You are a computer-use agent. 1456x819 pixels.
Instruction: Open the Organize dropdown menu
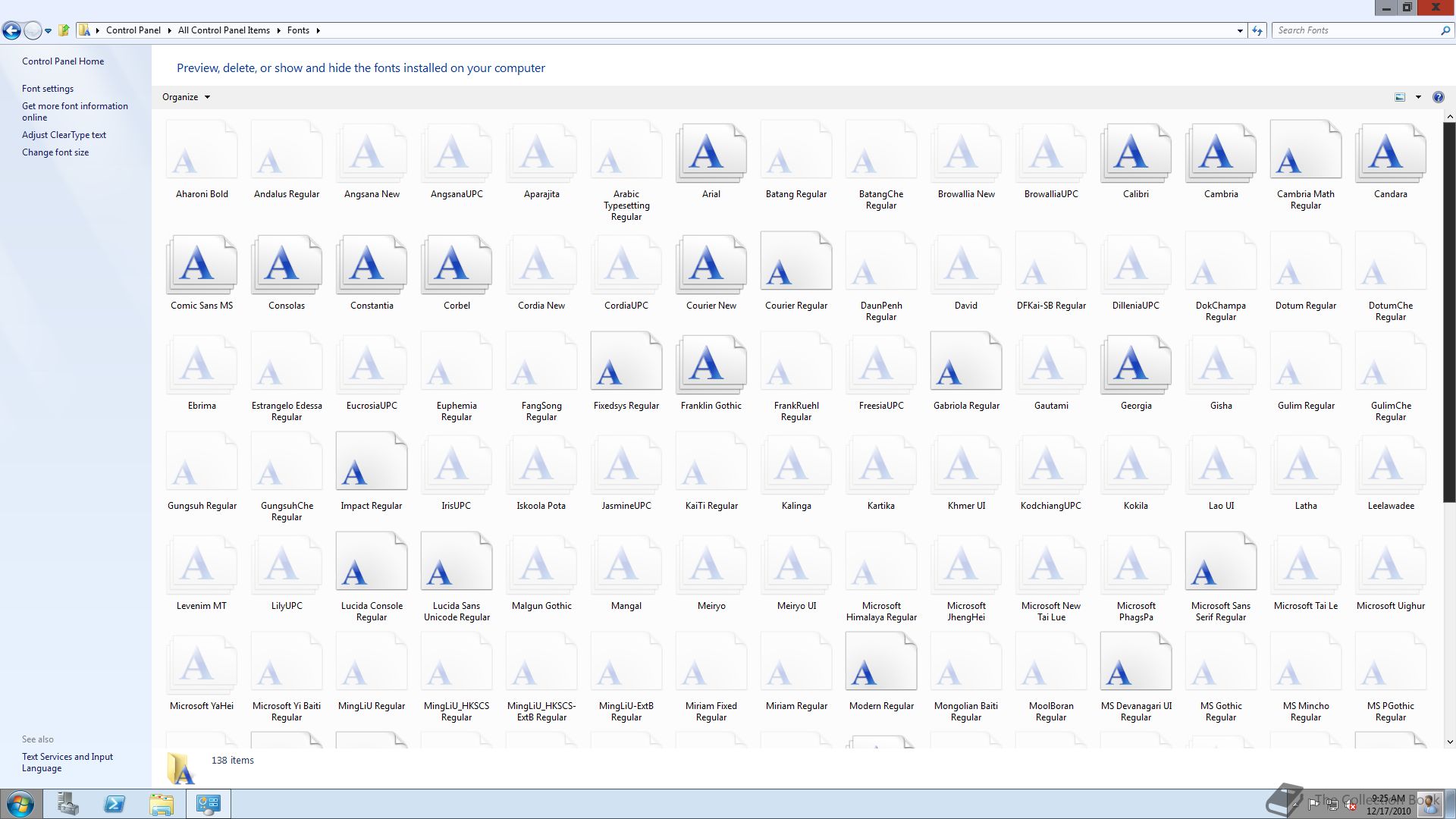(x=186, y=97)
